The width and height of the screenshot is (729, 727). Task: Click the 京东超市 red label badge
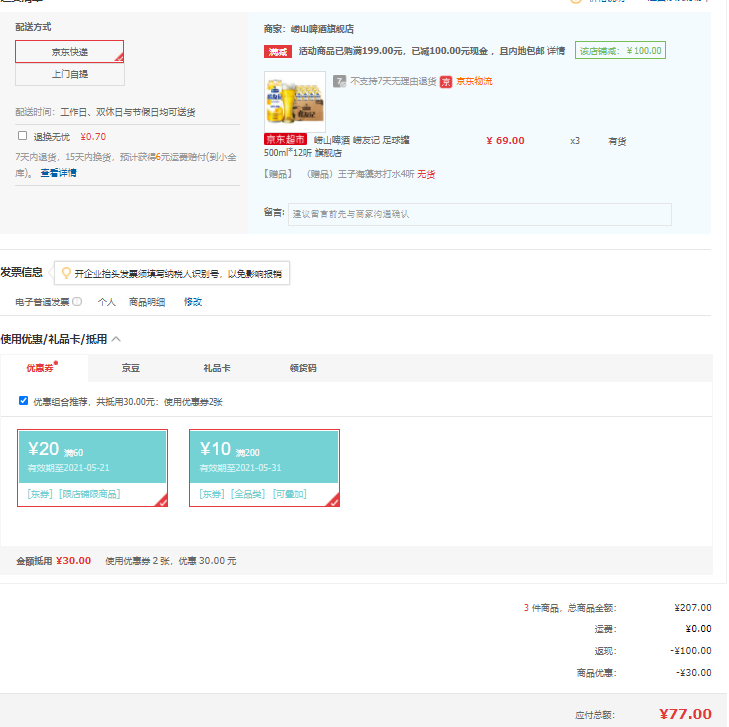284,140
